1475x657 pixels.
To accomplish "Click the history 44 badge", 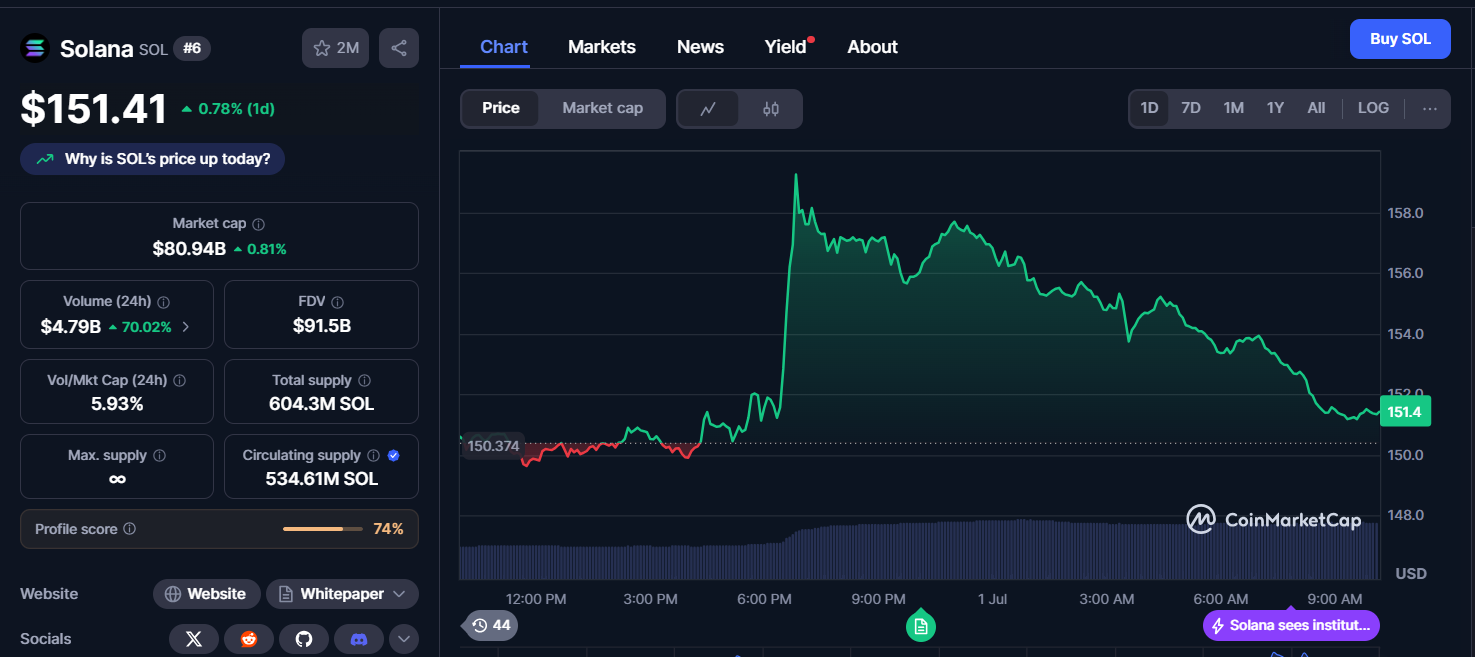I will click(491, 626).
